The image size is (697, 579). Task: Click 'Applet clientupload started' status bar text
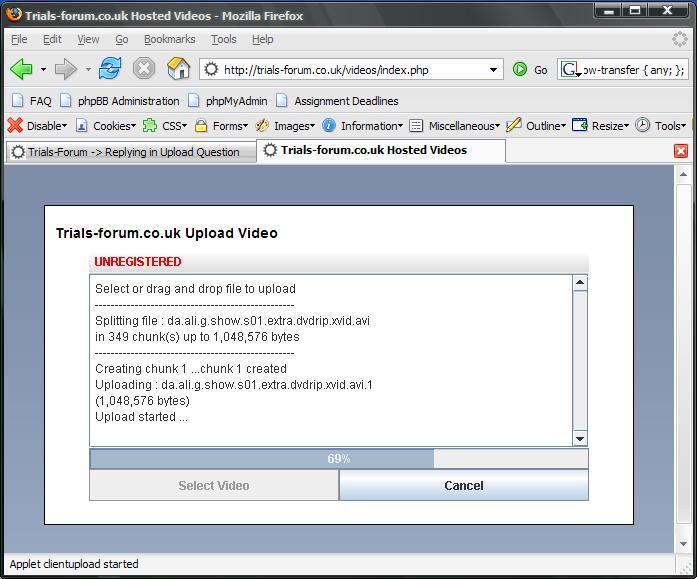click(x=74, y=564)
